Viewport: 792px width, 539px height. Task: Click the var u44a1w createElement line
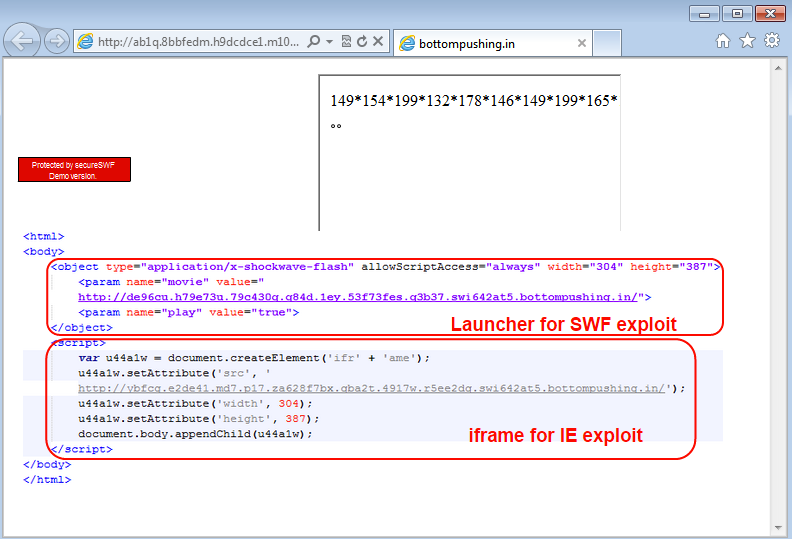[254, 358]
